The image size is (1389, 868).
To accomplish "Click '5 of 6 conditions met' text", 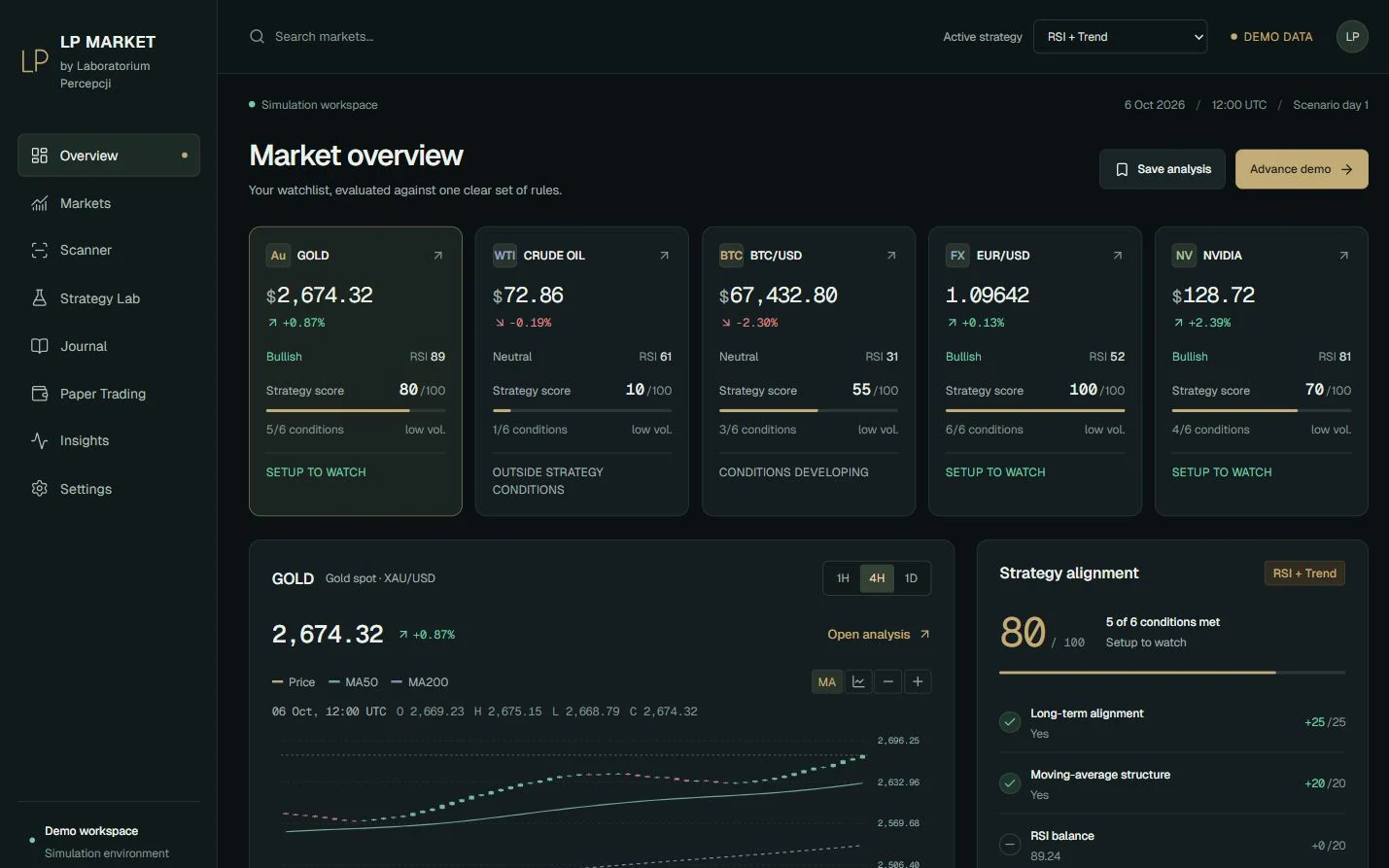I will click(x=1163, y=622).
